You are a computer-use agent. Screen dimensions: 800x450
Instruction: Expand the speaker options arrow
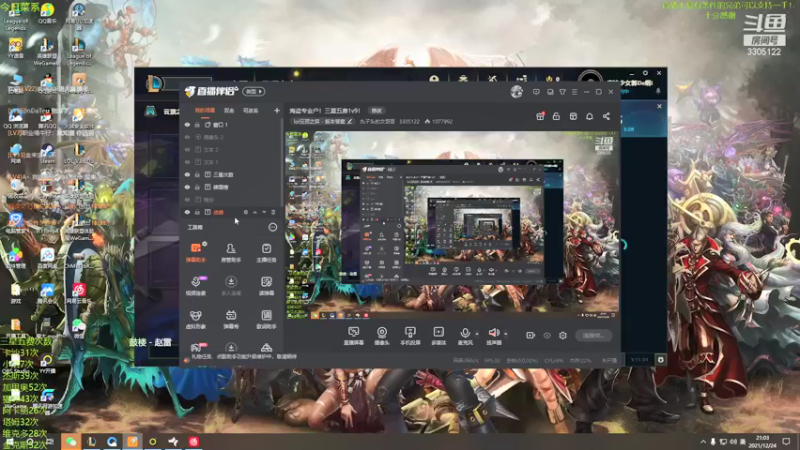(x=506, y=334)
